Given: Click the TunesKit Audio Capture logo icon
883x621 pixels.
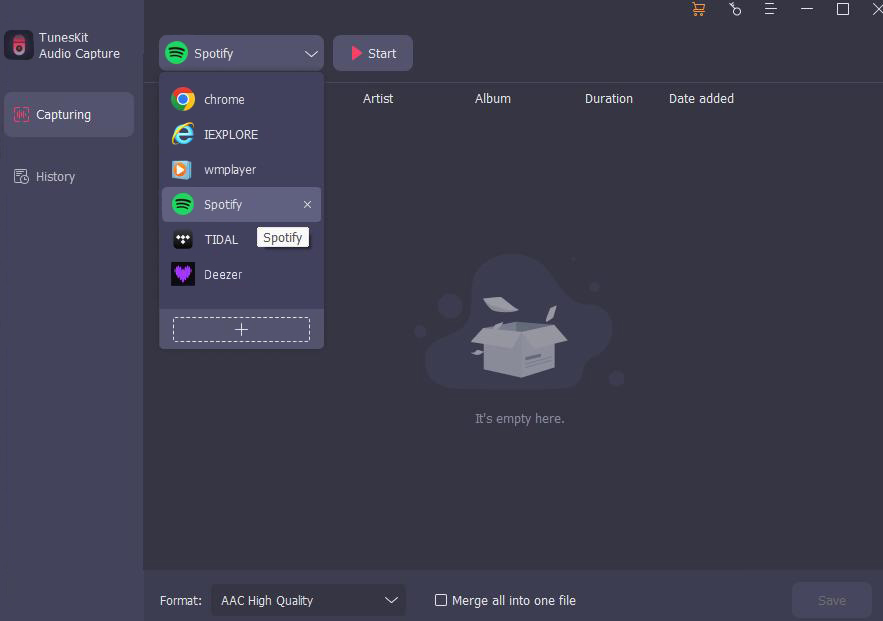Looking at the screenshot, I should click(19, 45).
